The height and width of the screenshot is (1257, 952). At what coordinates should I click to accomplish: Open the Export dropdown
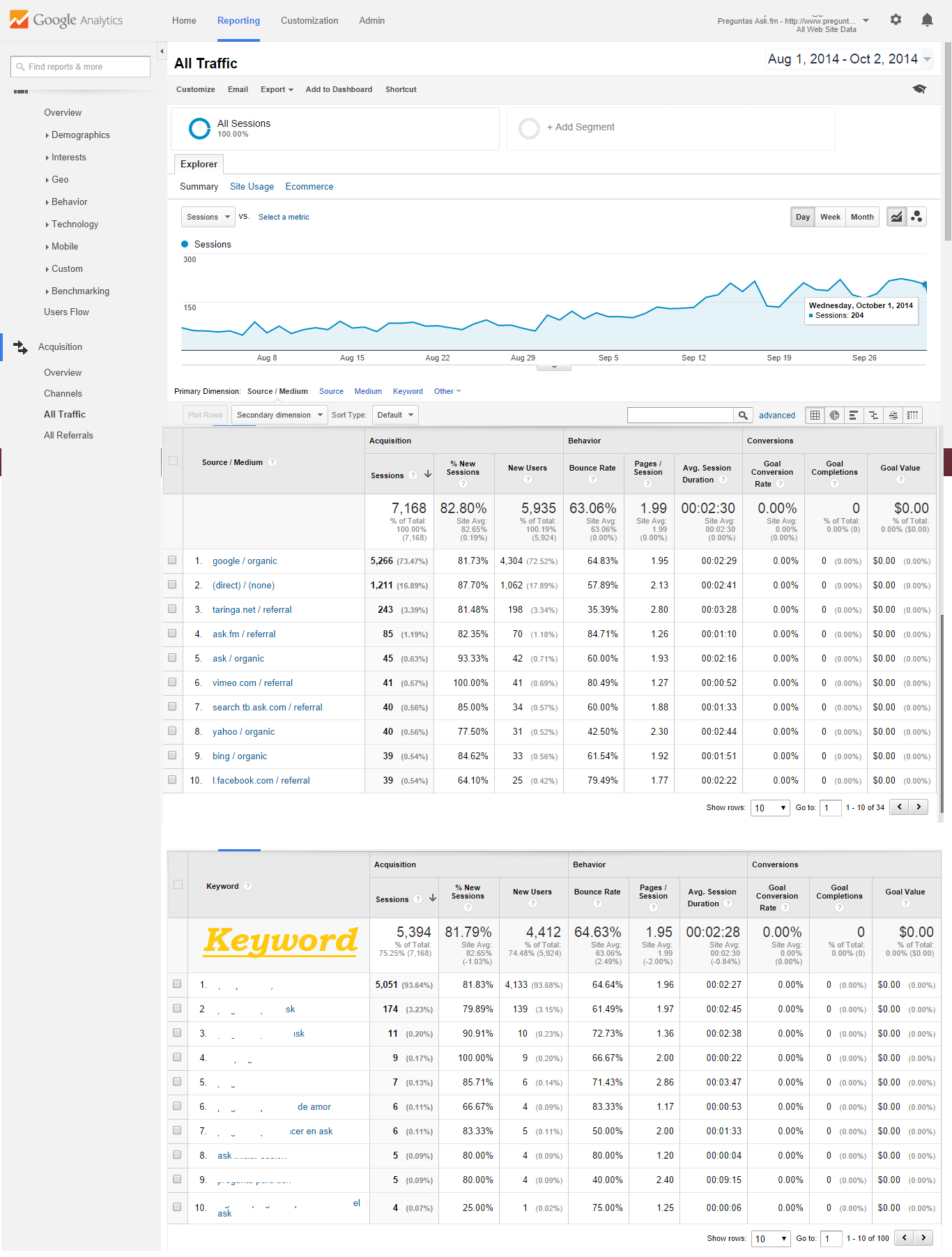coord(277,89)
